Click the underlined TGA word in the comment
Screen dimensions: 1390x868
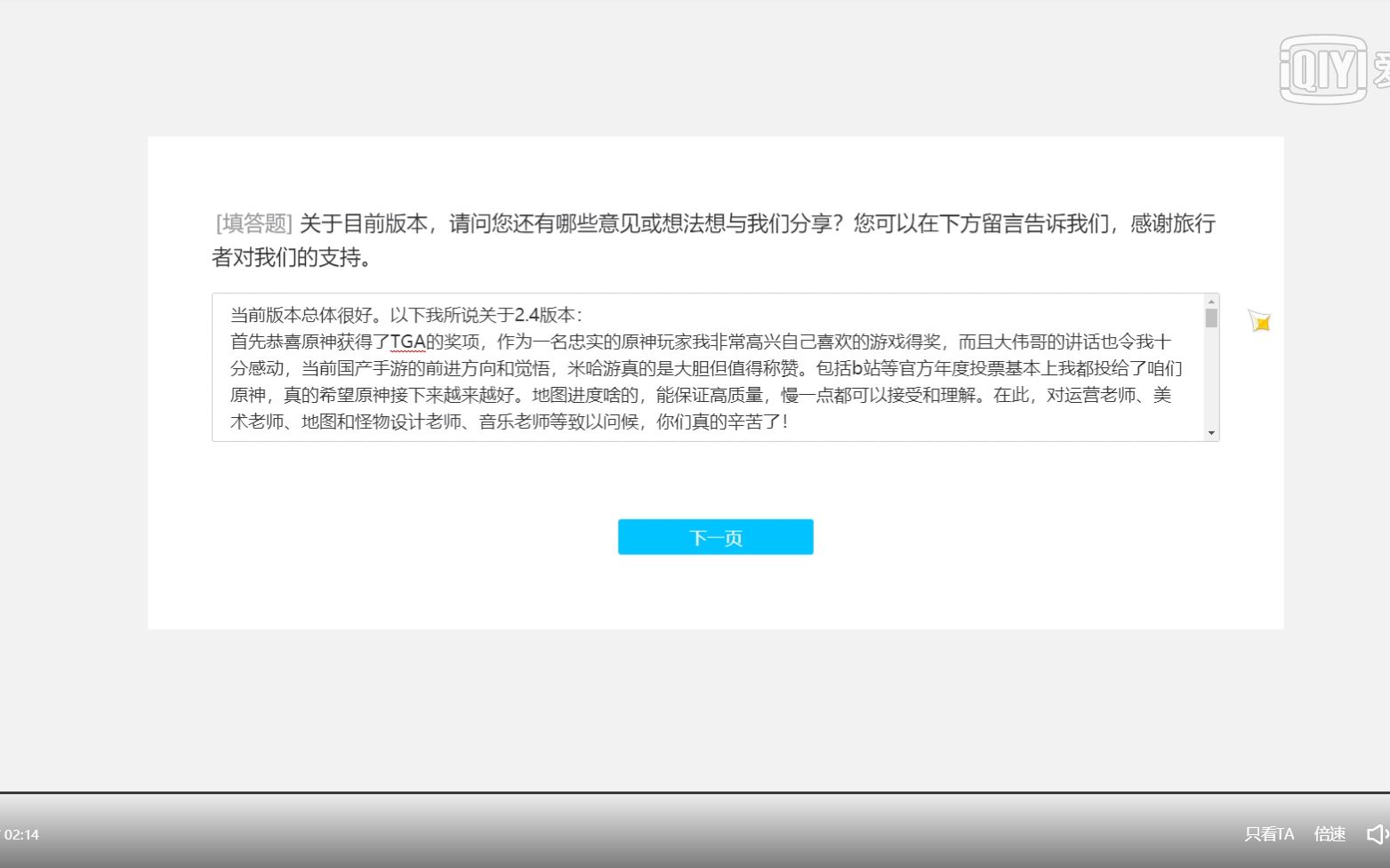coord(408,342)
